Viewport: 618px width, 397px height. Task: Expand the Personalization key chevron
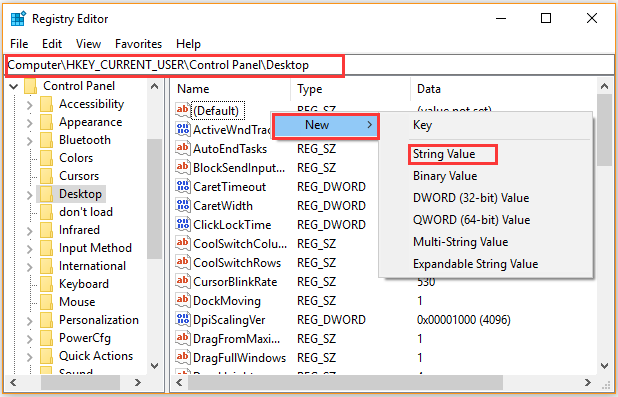coord(30,321)
